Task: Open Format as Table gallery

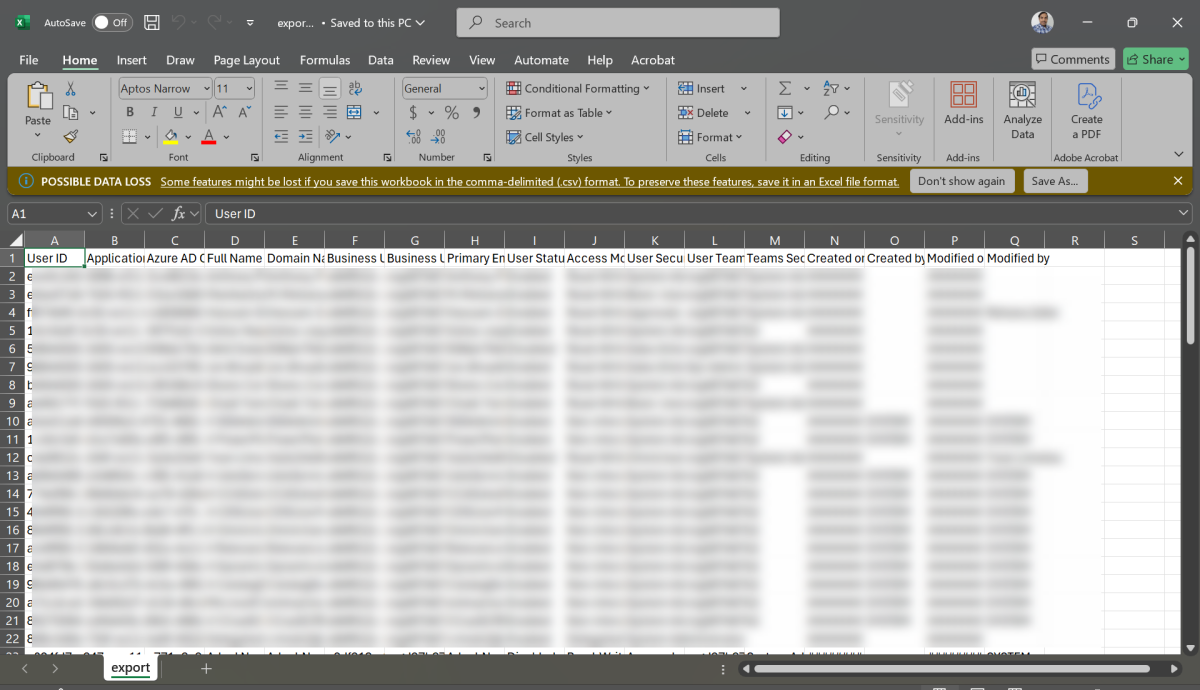Action: click(559, 113)
